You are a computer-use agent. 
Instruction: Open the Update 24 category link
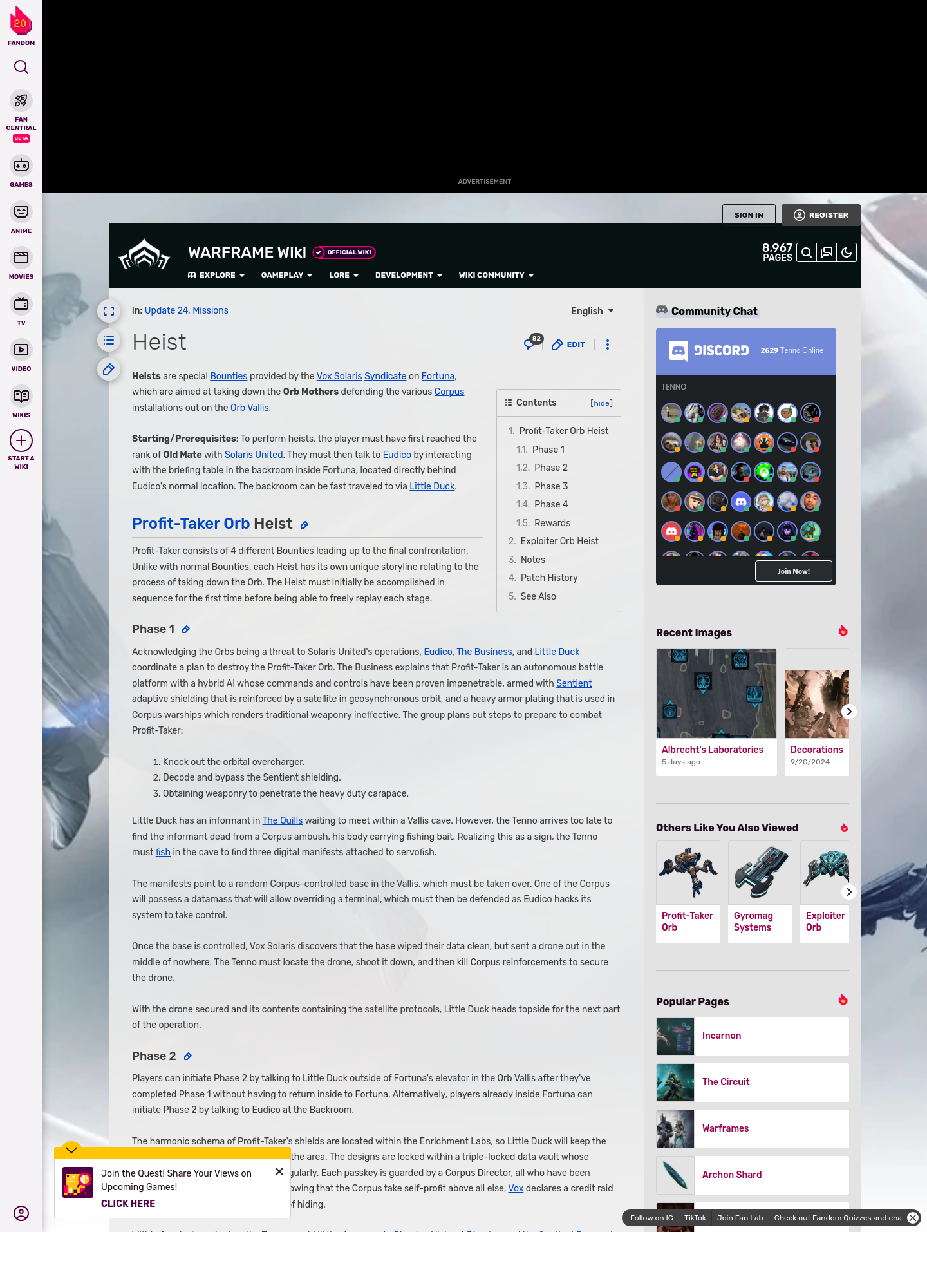point(166,310)
